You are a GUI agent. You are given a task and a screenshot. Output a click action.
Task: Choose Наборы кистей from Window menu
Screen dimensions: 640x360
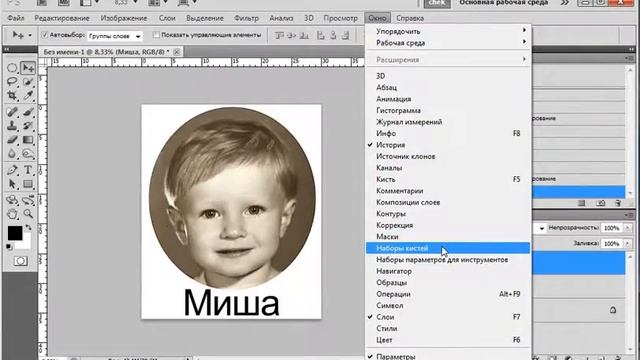pos(448,248)
